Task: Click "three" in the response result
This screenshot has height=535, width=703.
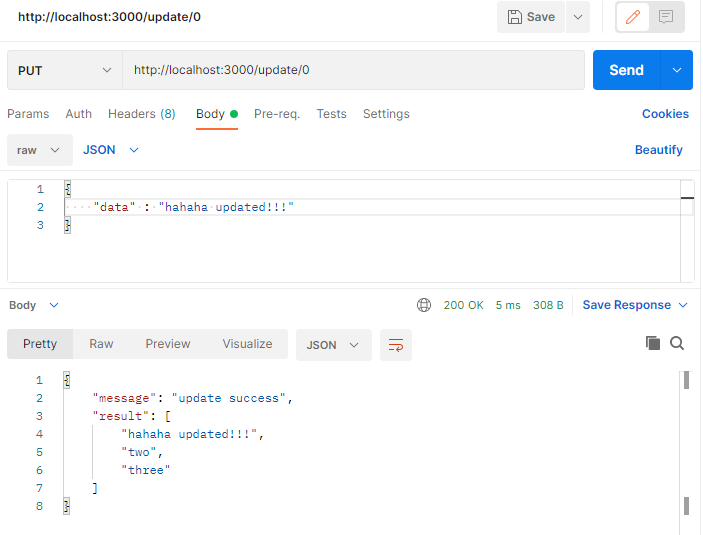Action: point(146,470)
